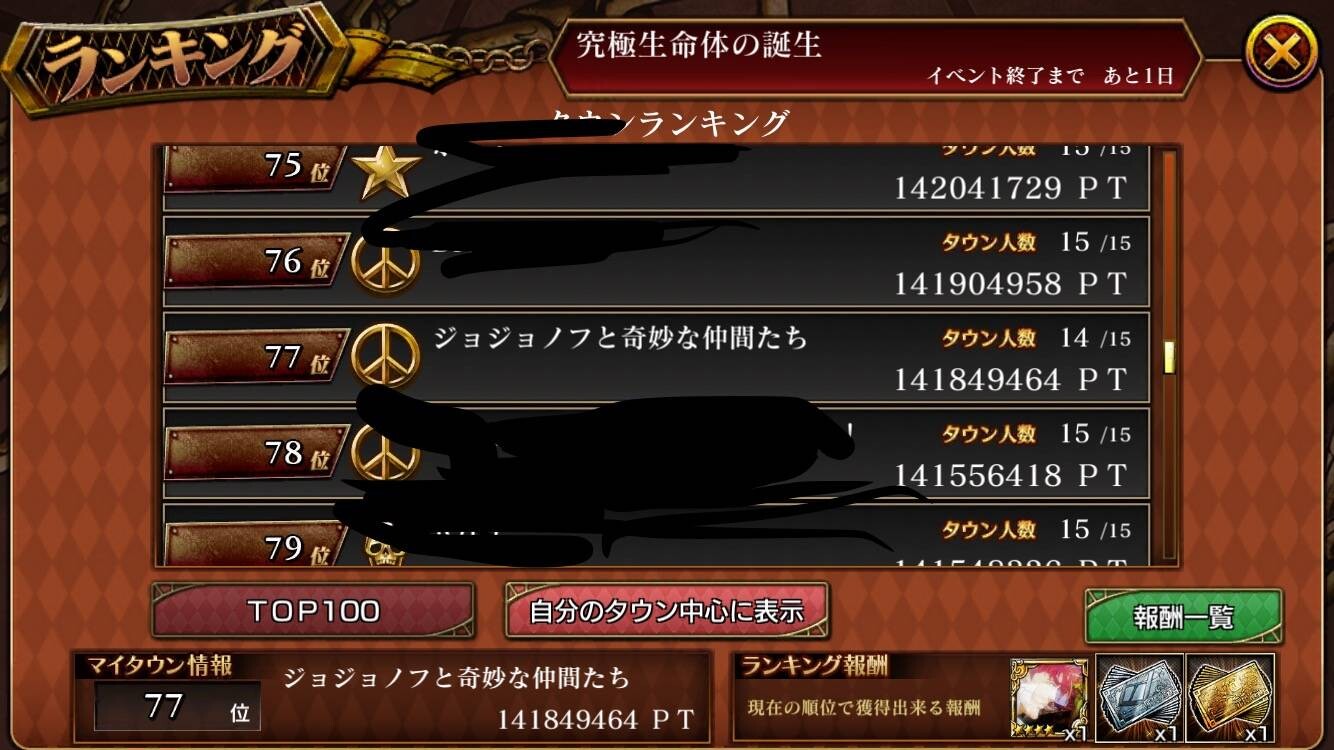Click the マイタウン情報 rank box

[x=178, y=707]
